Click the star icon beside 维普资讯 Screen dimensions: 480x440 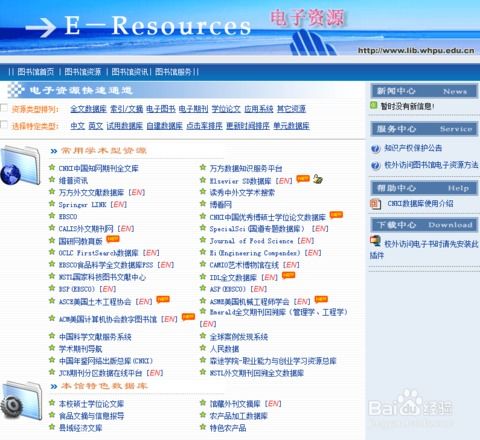[52, 179]
